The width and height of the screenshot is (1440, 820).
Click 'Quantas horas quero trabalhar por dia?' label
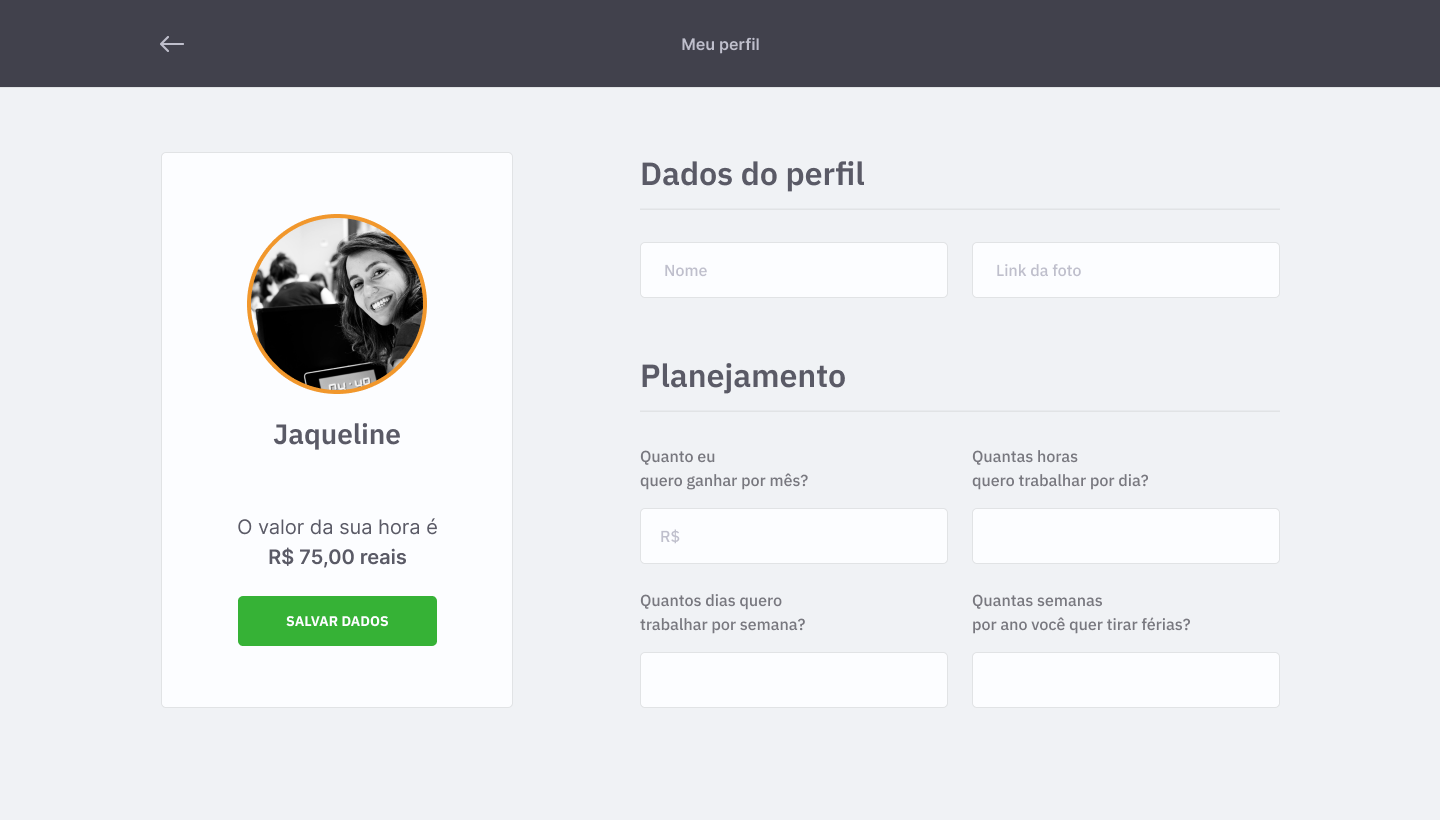point(1060,469)
